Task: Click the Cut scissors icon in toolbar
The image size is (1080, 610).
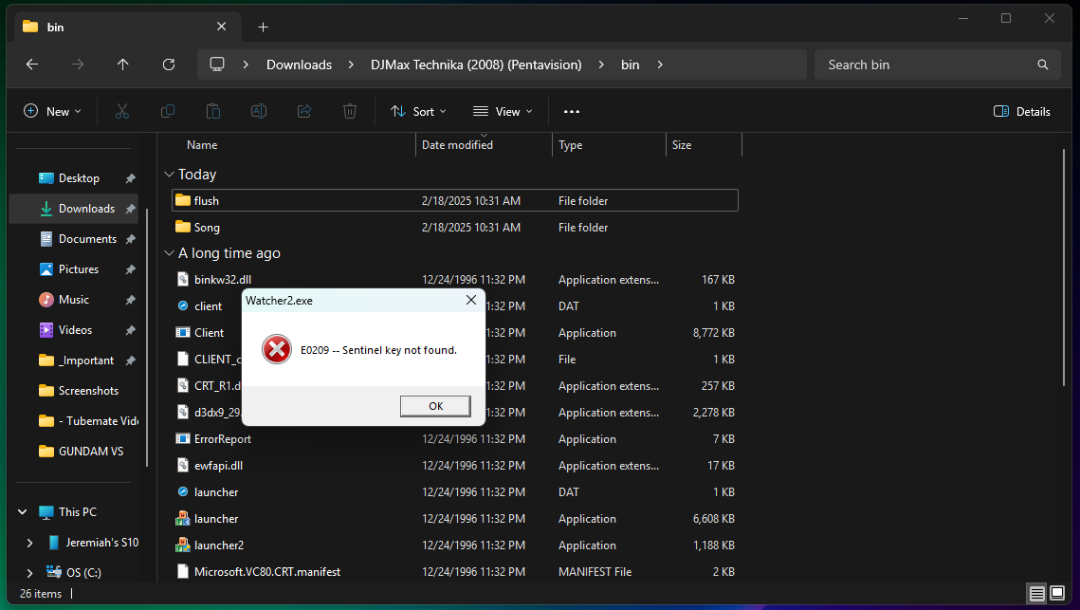Action: [x=122, y=112]
